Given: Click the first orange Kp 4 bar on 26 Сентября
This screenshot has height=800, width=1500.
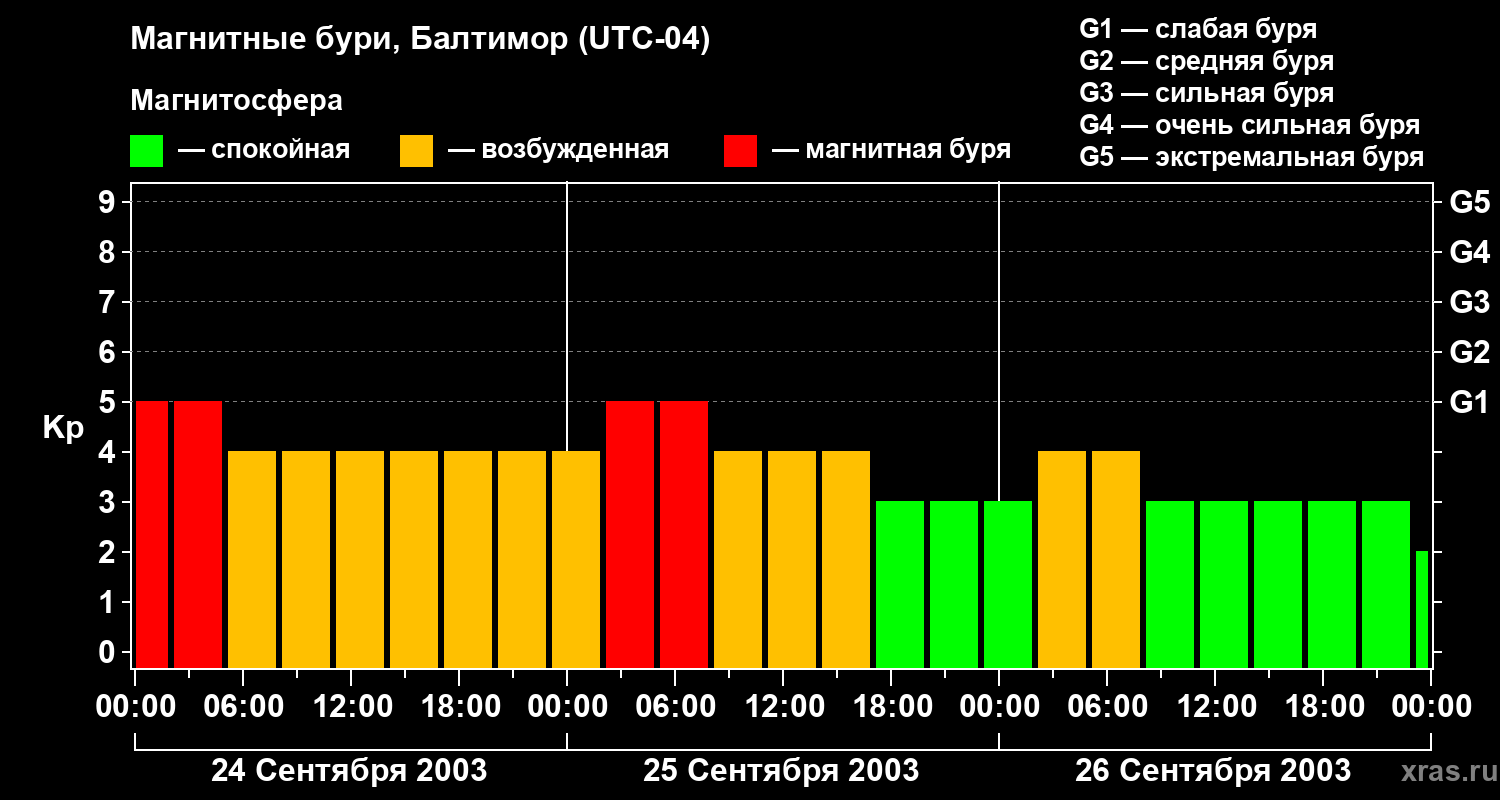Looking at the screenshot, I should tap(1062, 559).
